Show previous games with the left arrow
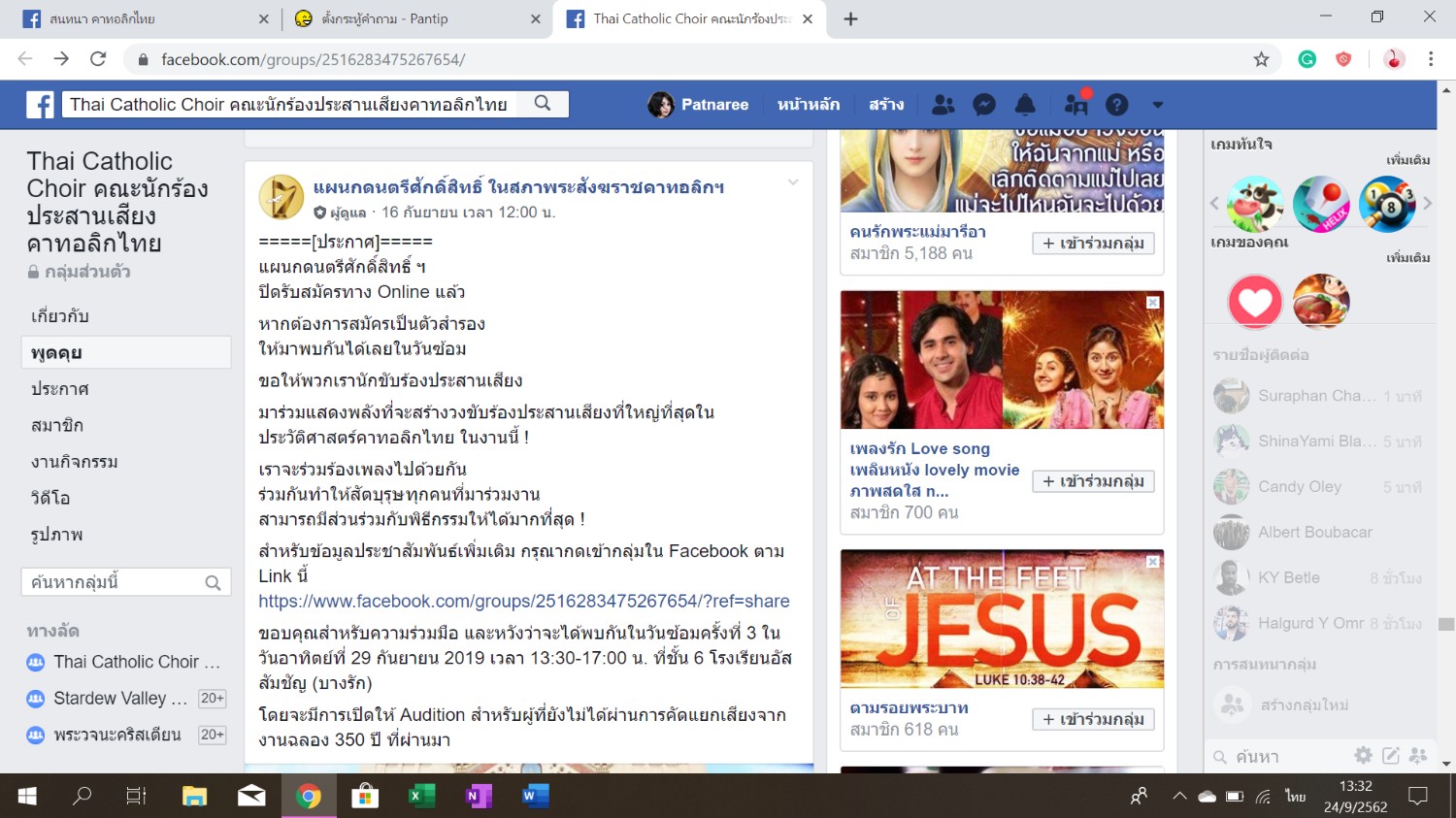The width and height of the screenshot is (1456, 818). point(1214,203)
